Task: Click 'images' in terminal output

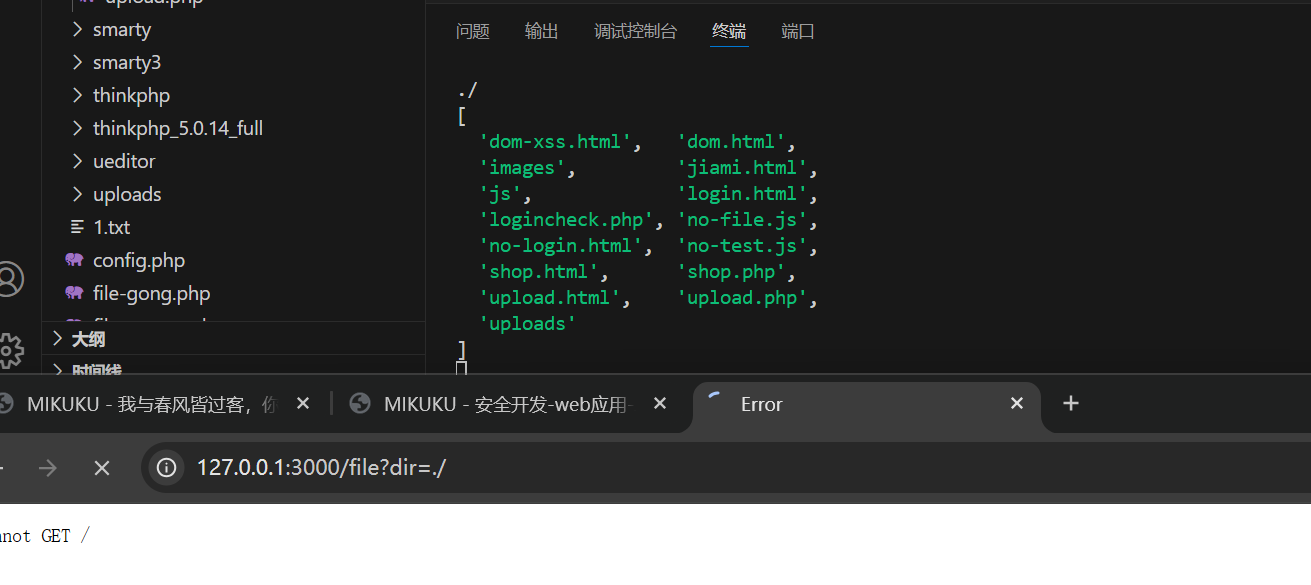Action: [523, 168]
